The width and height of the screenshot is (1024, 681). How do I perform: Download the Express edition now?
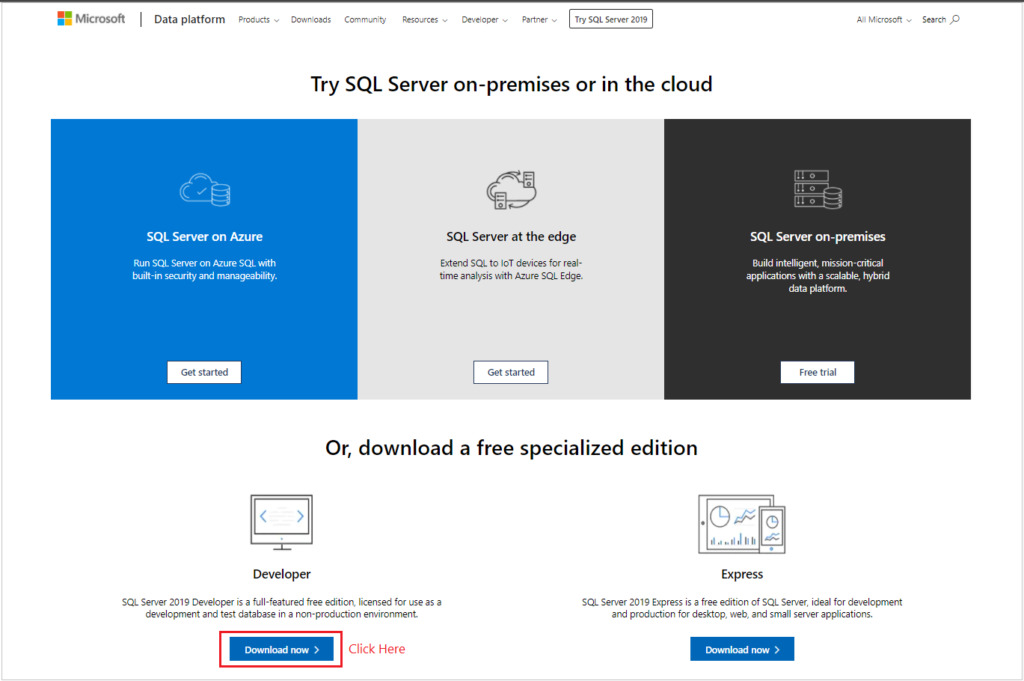(742, 650)
